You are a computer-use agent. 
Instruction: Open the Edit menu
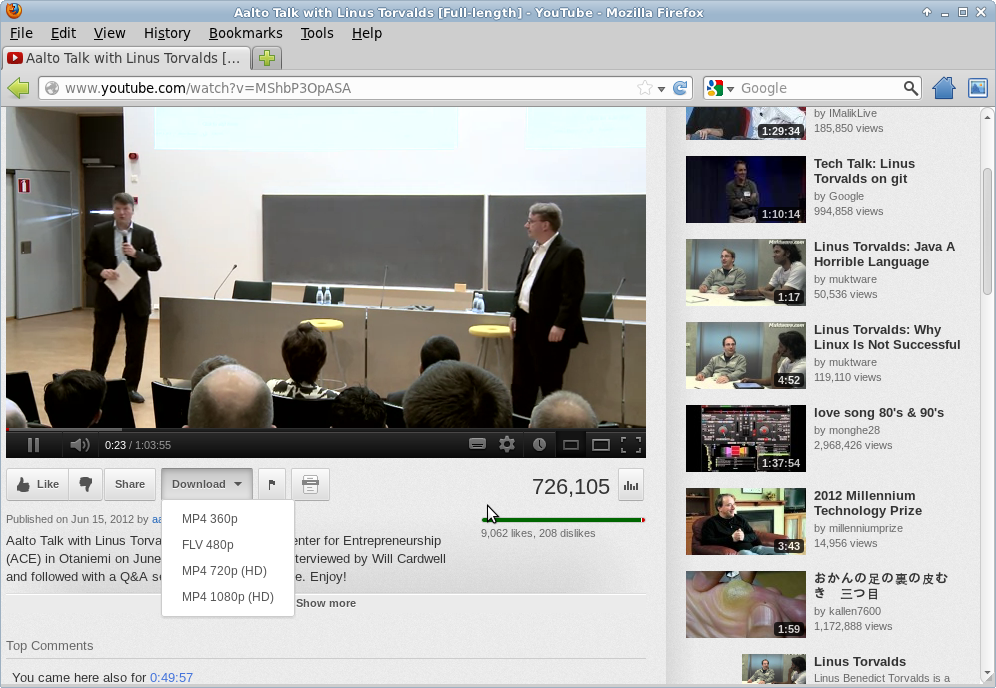coord(63,33)
